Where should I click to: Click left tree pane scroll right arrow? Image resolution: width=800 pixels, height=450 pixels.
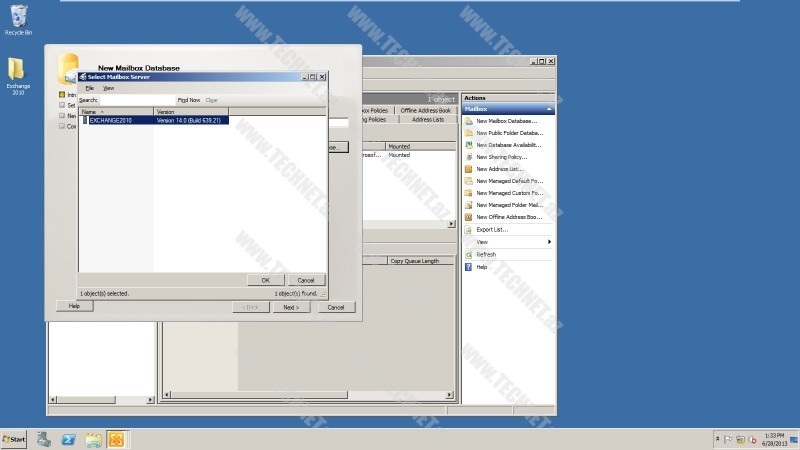coord(150,399)
